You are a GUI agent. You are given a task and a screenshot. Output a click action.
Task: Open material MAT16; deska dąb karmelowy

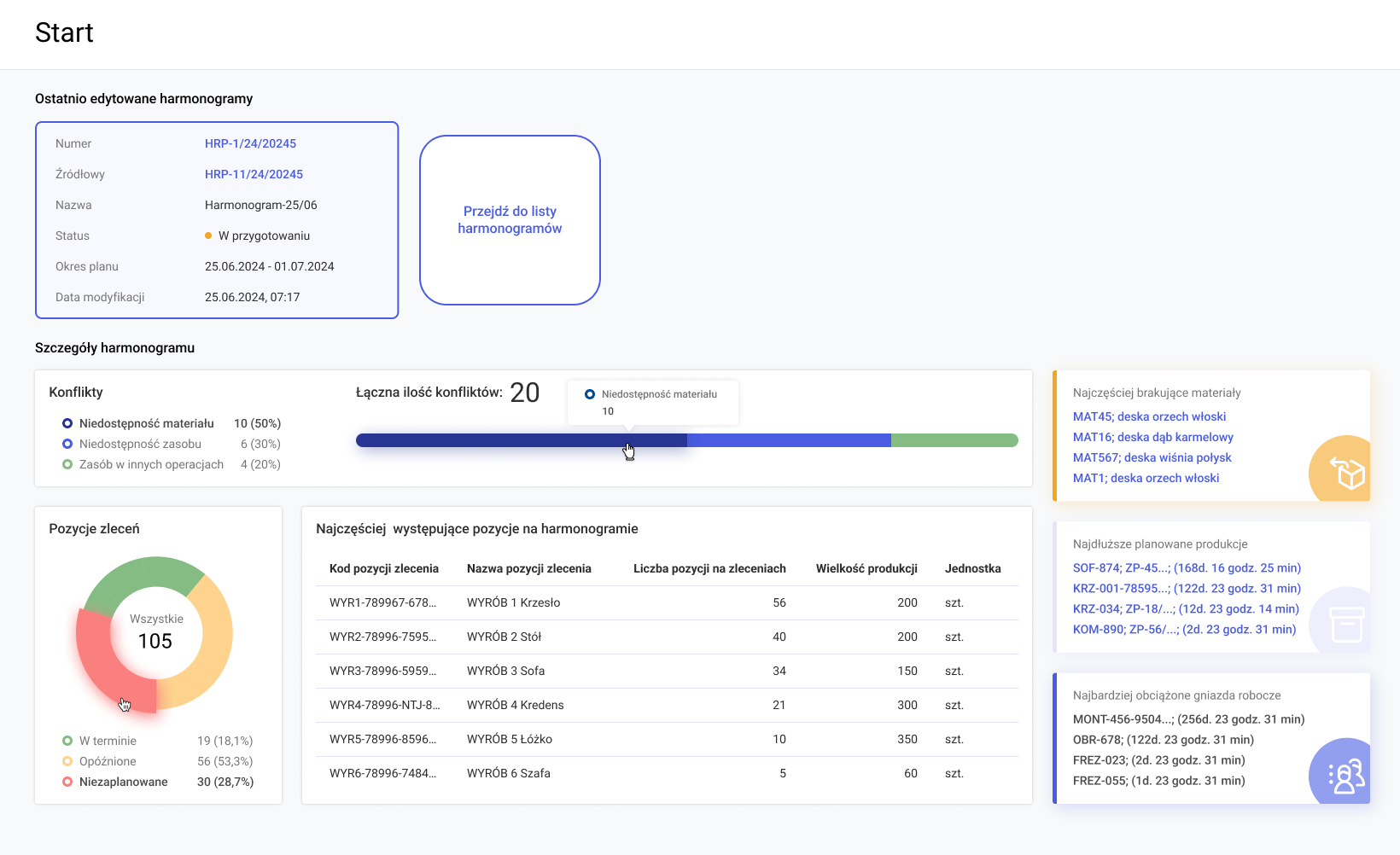pyautogui.click(x=1153, y=437)
